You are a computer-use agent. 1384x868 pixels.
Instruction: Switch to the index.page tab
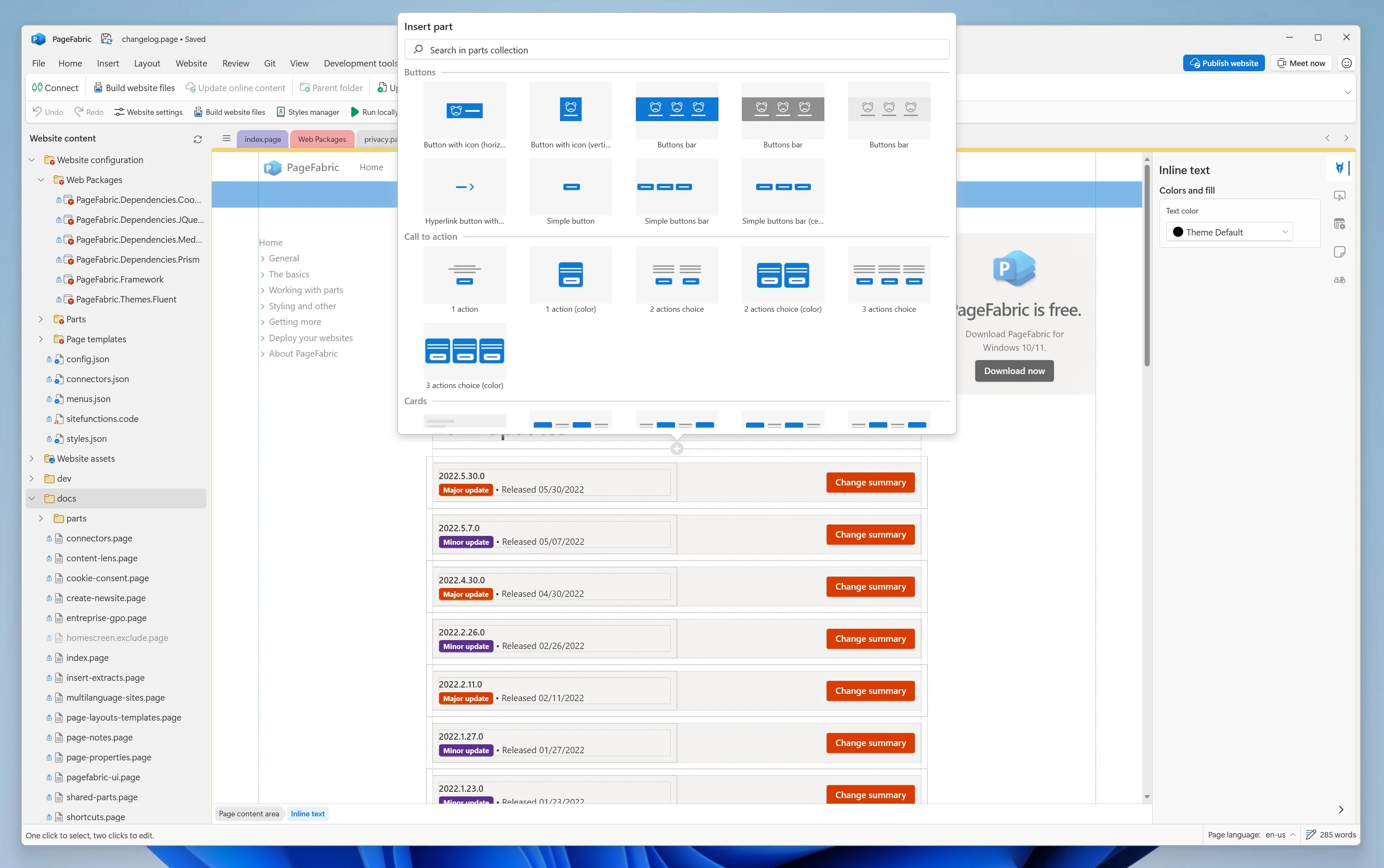[262, 139]
